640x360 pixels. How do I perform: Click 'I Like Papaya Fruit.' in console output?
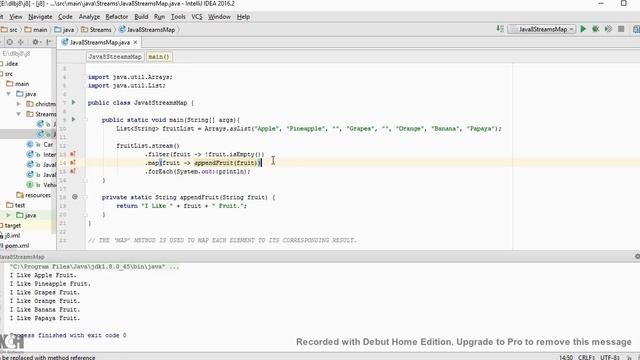pyautogui.click(x=45, y=318)
